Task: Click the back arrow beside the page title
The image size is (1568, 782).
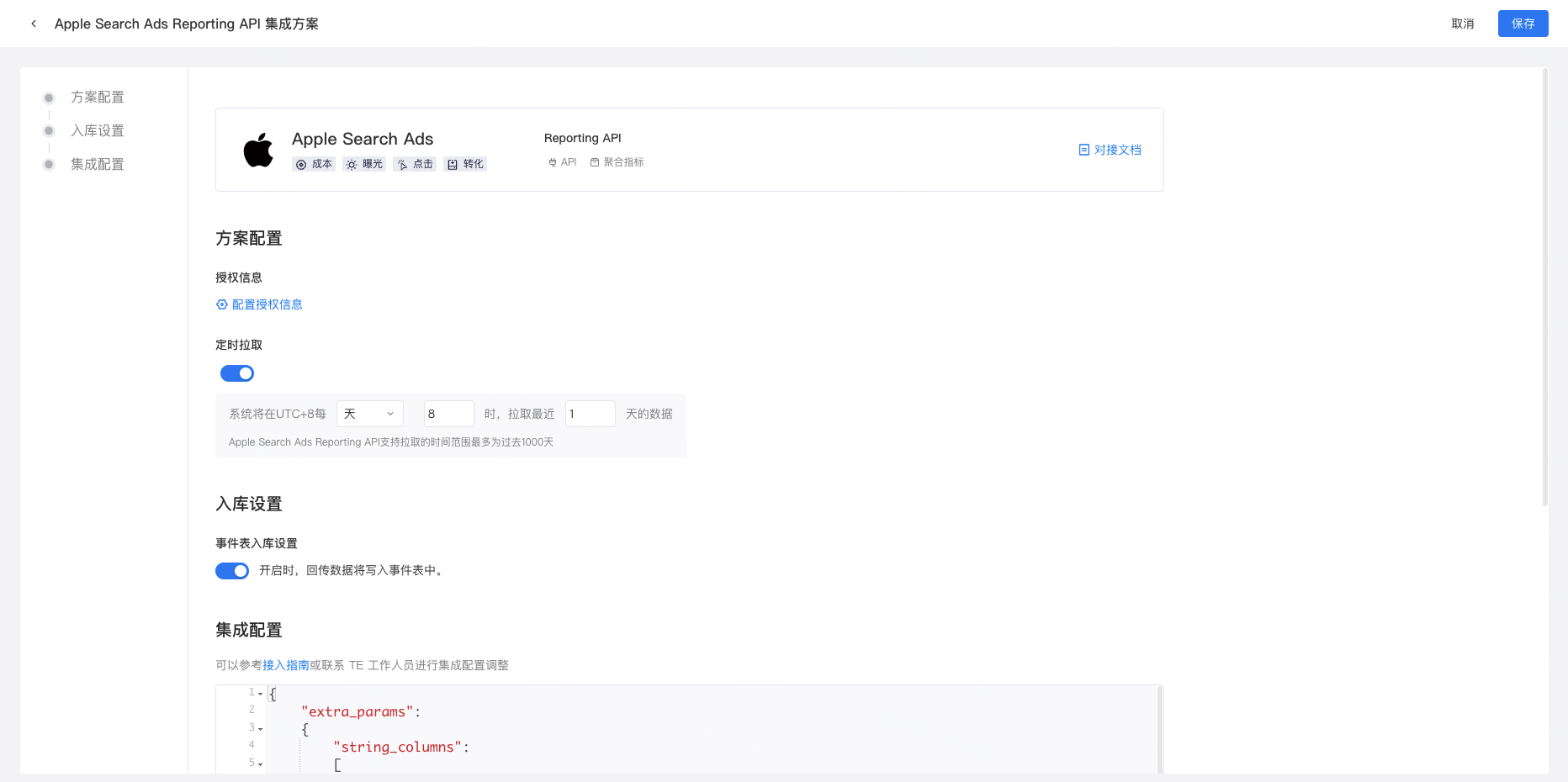Action: pos(34,24)
